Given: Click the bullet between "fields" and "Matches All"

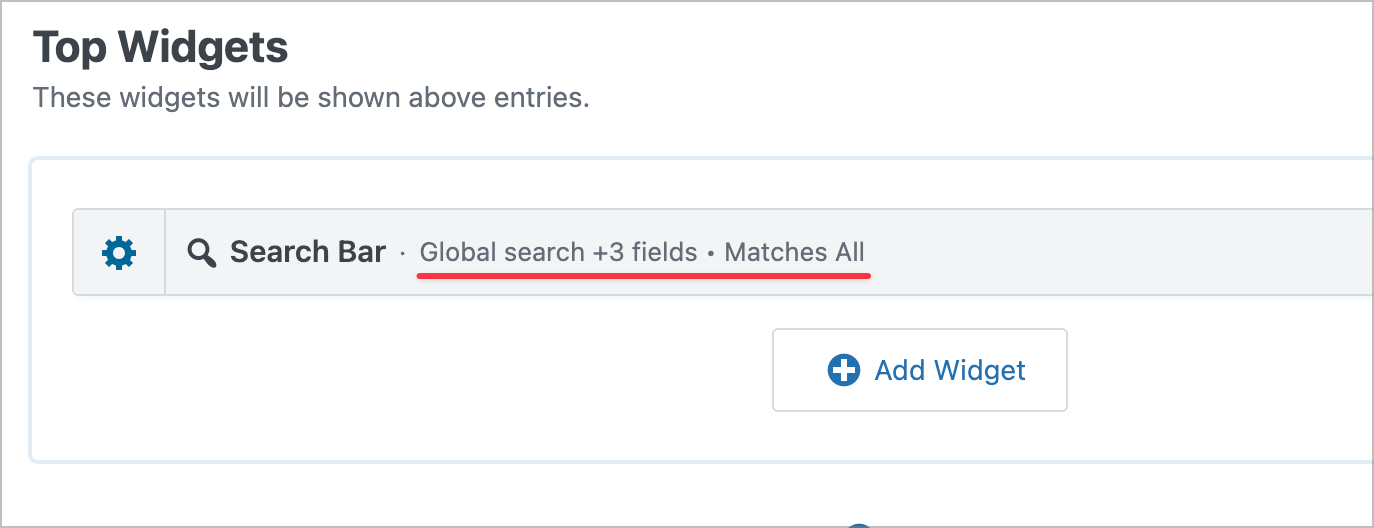Looking at the screenshot, I should point(711,254).
